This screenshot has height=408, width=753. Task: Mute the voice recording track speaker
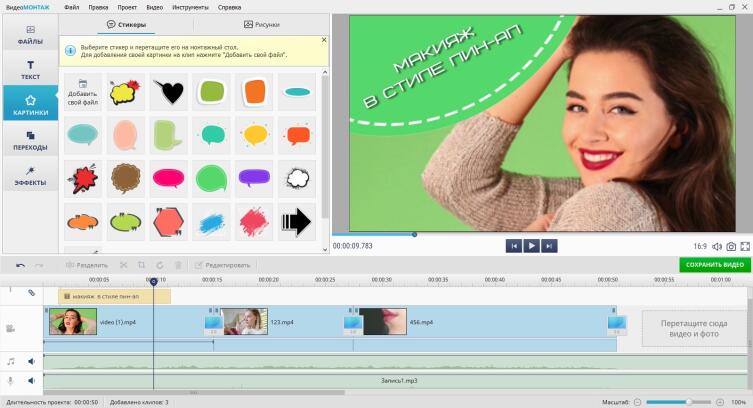pos(31,381)
